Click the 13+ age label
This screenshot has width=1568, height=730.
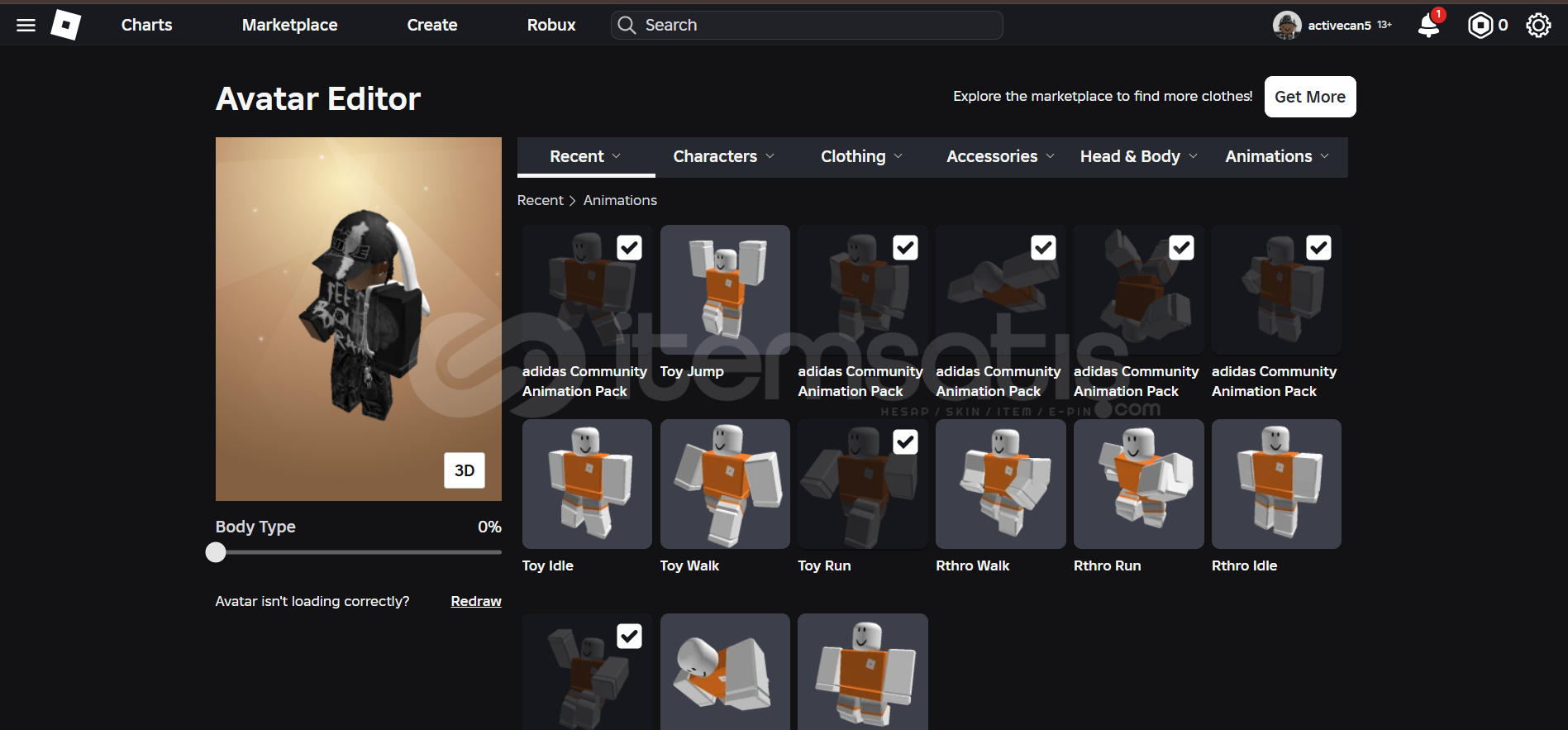click(1385, 25)
